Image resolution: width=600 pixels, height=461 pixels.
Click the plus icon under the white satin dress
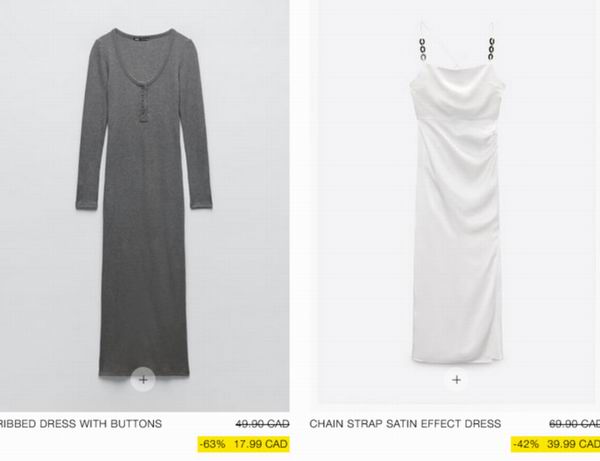[x=456, y=380]
